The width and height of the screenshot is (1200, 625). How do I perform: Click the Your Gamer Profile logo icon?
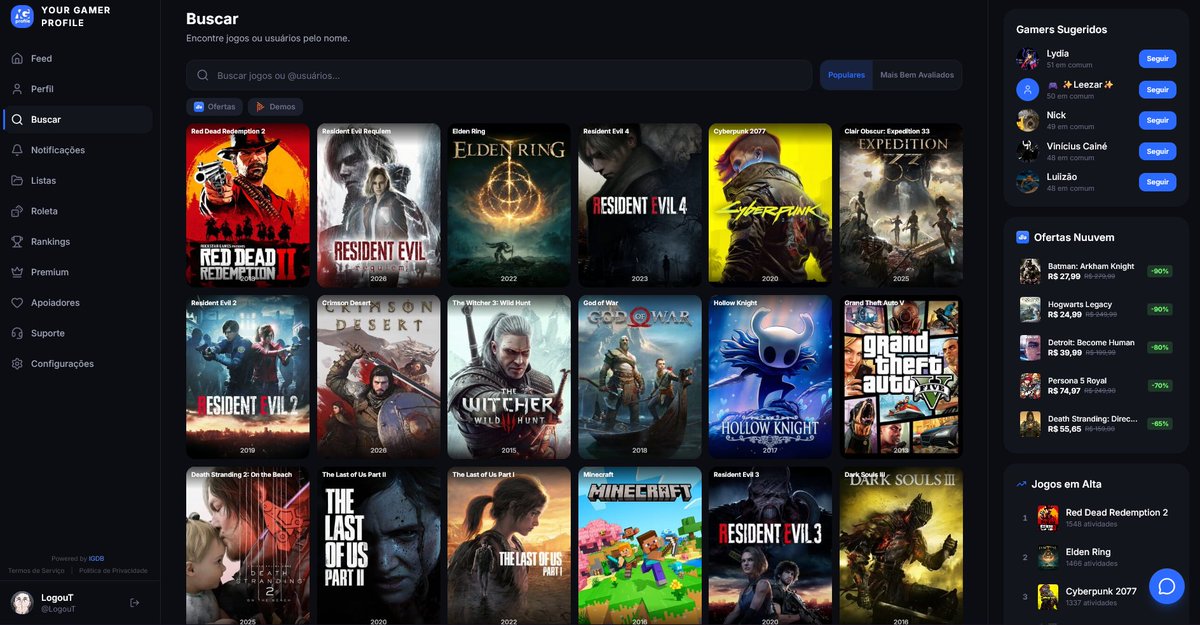point(22,16)
